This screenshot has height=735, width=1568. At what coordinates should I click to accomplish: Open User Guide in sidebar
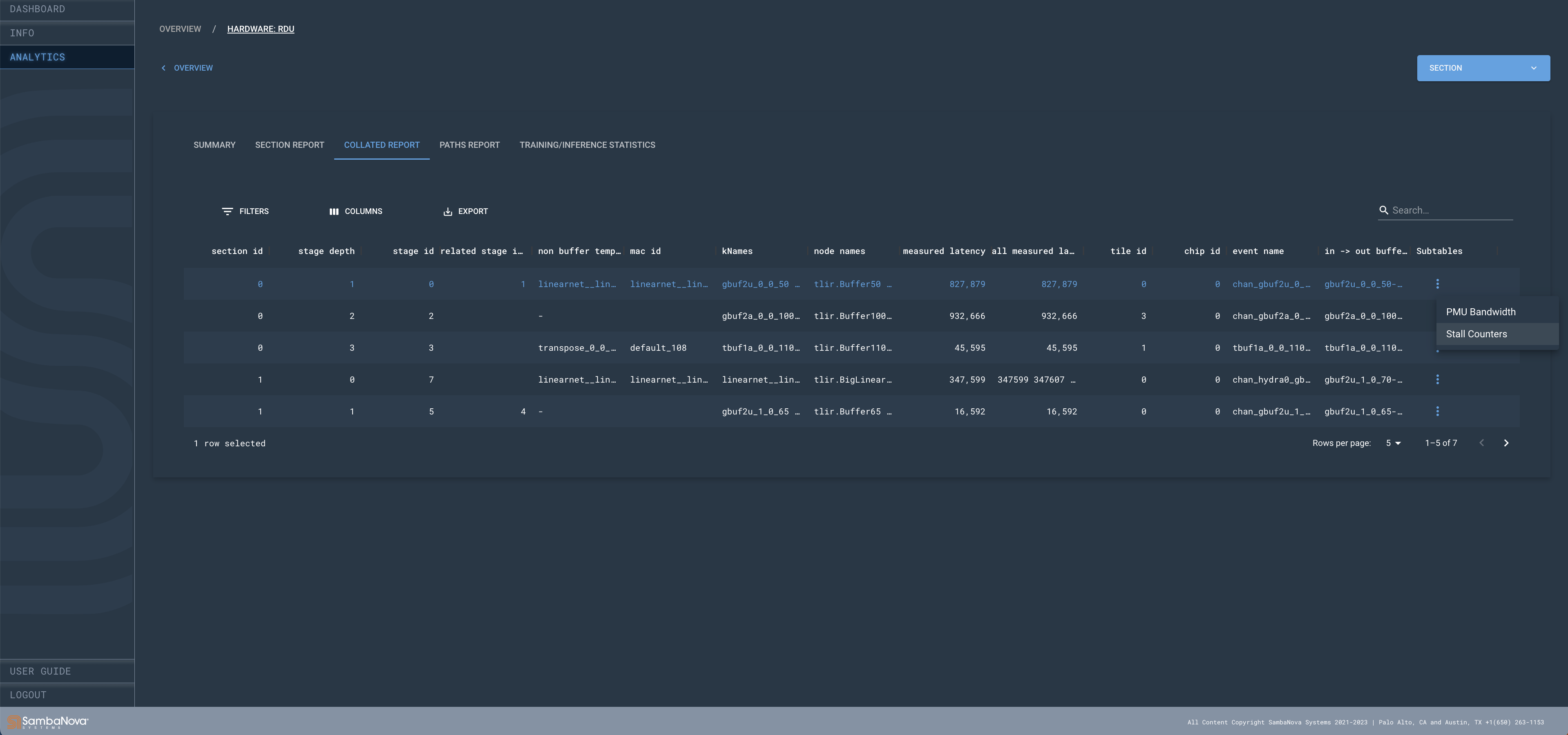coord(40,671)
